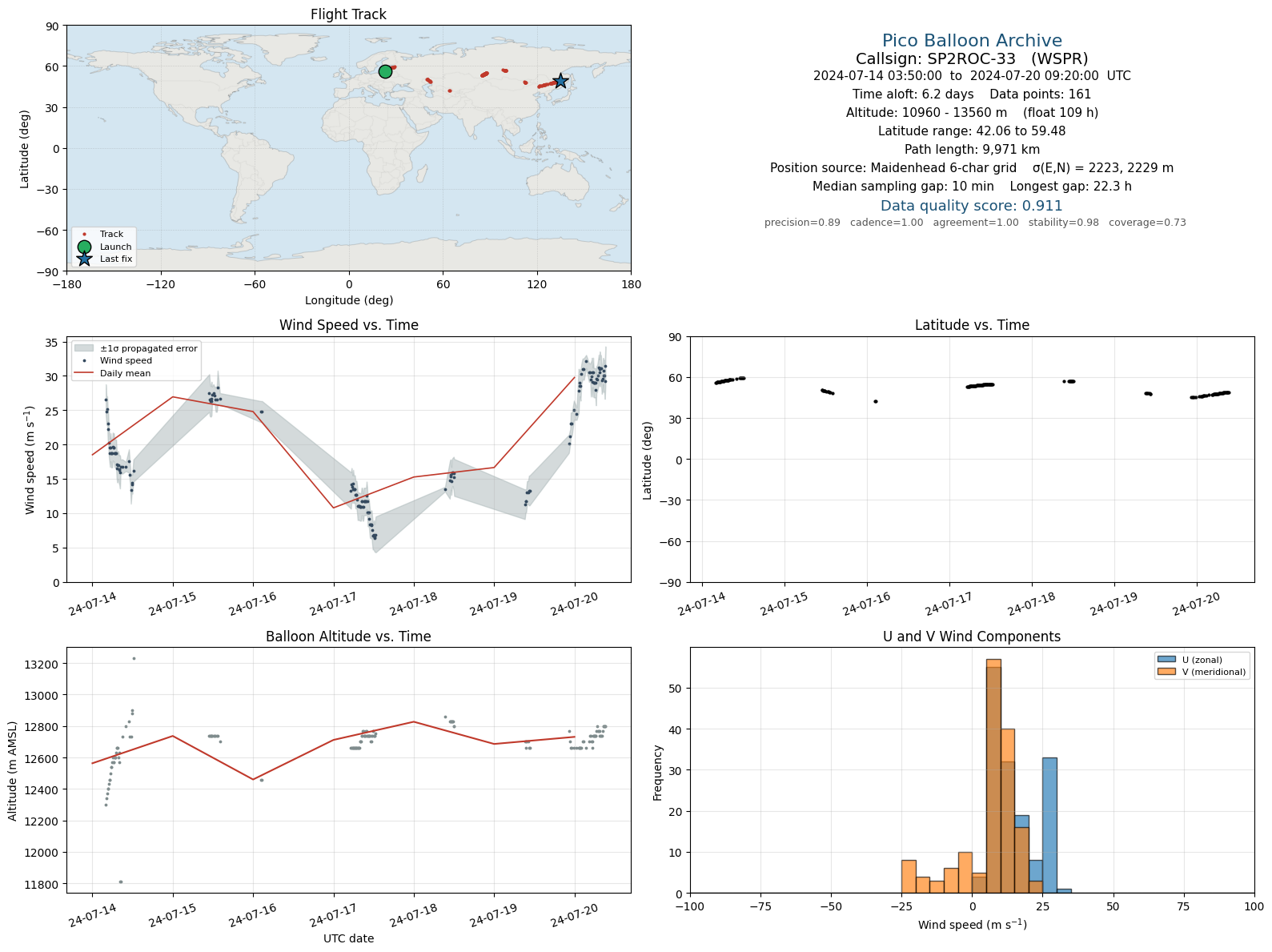The width and height of the screenshot is (1272, 952).
Task: Click the green Launch marker on the map
Action: pos(385,71)
